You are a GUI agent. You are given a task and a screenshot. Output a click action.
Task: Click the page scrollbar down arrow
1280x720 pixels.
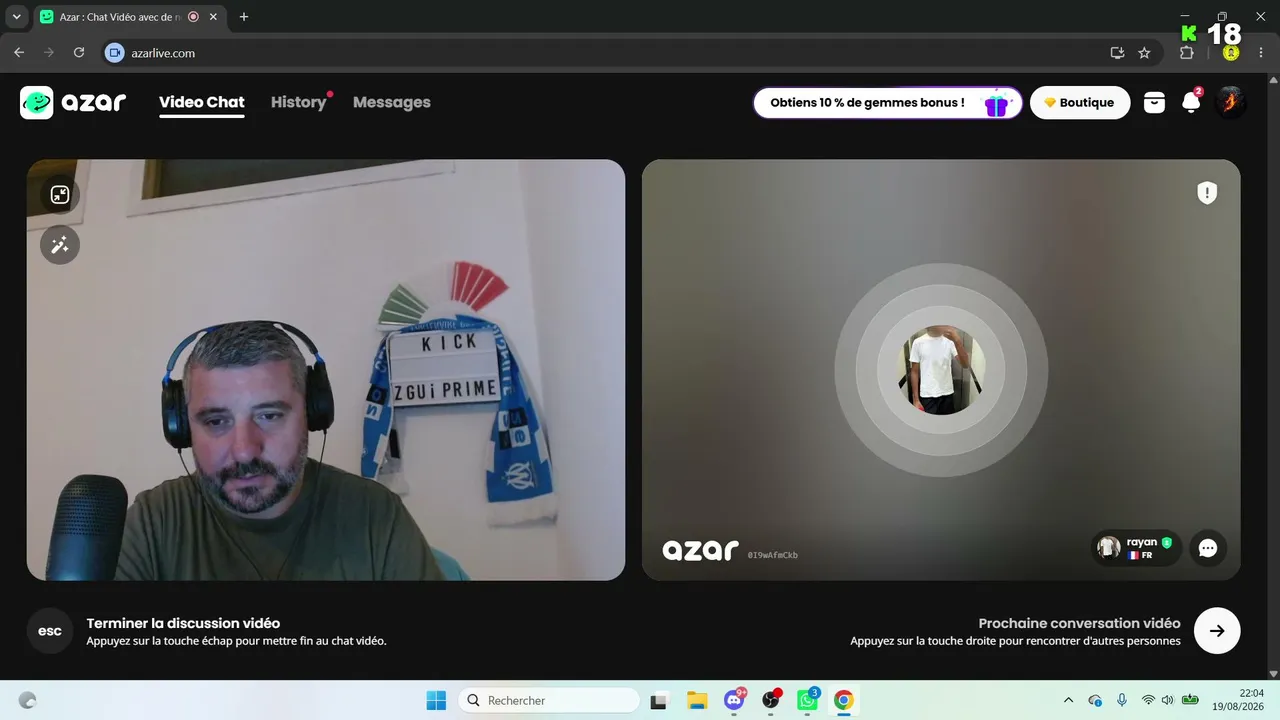click(1273, 674)
